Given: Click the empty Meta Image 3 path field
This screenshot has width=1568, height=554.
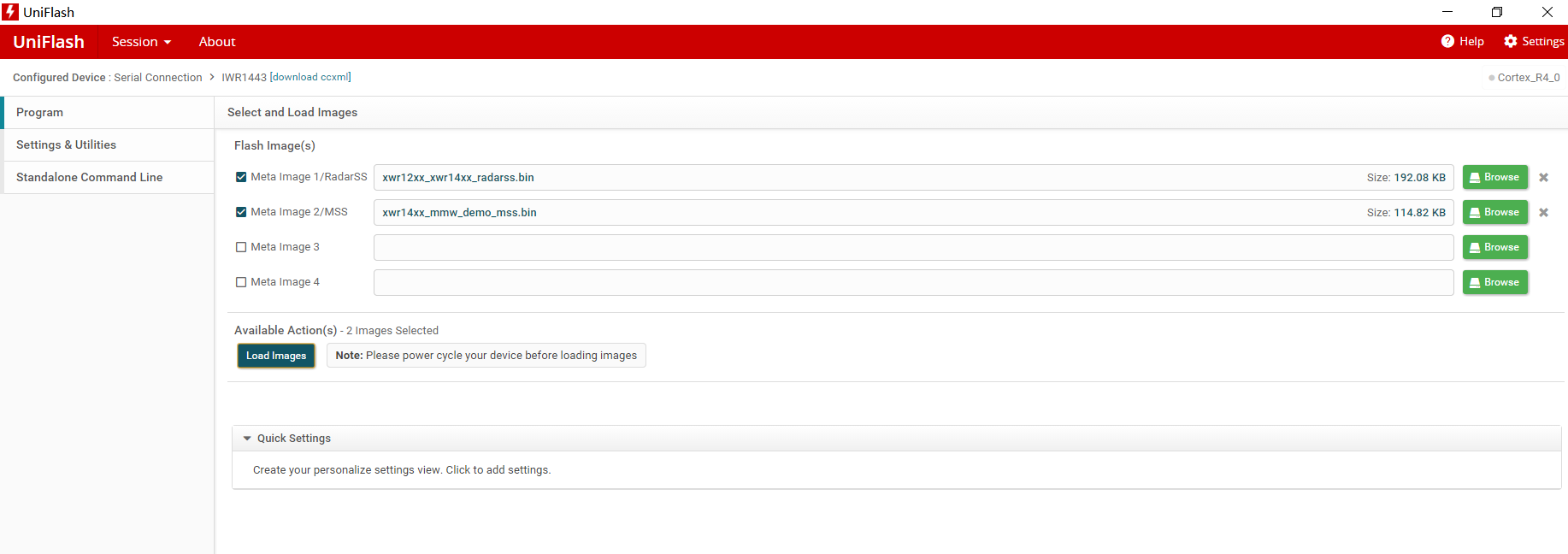Looking at the screenshot, I should (913, 248).
